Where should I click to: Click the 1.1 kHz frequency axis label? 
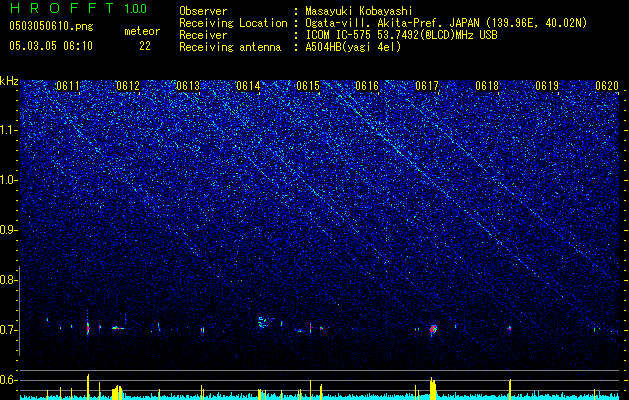pos(9,130)
